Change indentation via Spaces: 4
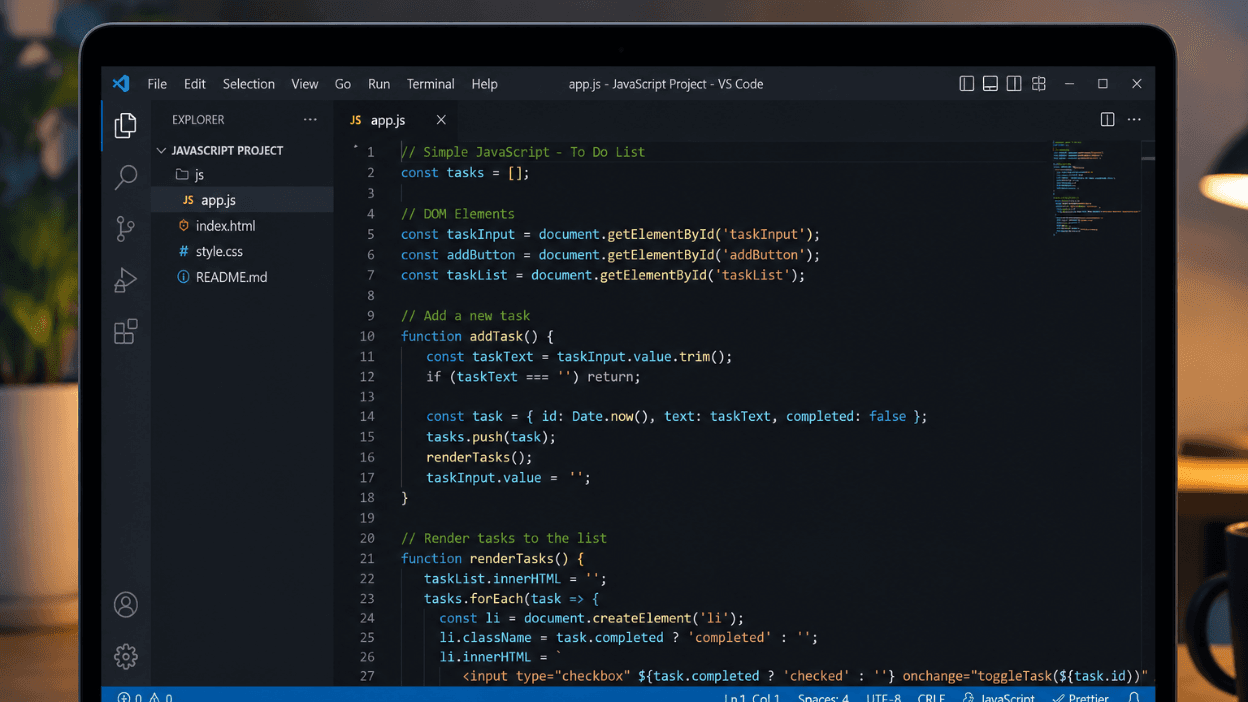This screenshot has width=1248, height=702. tap(823, 697)
